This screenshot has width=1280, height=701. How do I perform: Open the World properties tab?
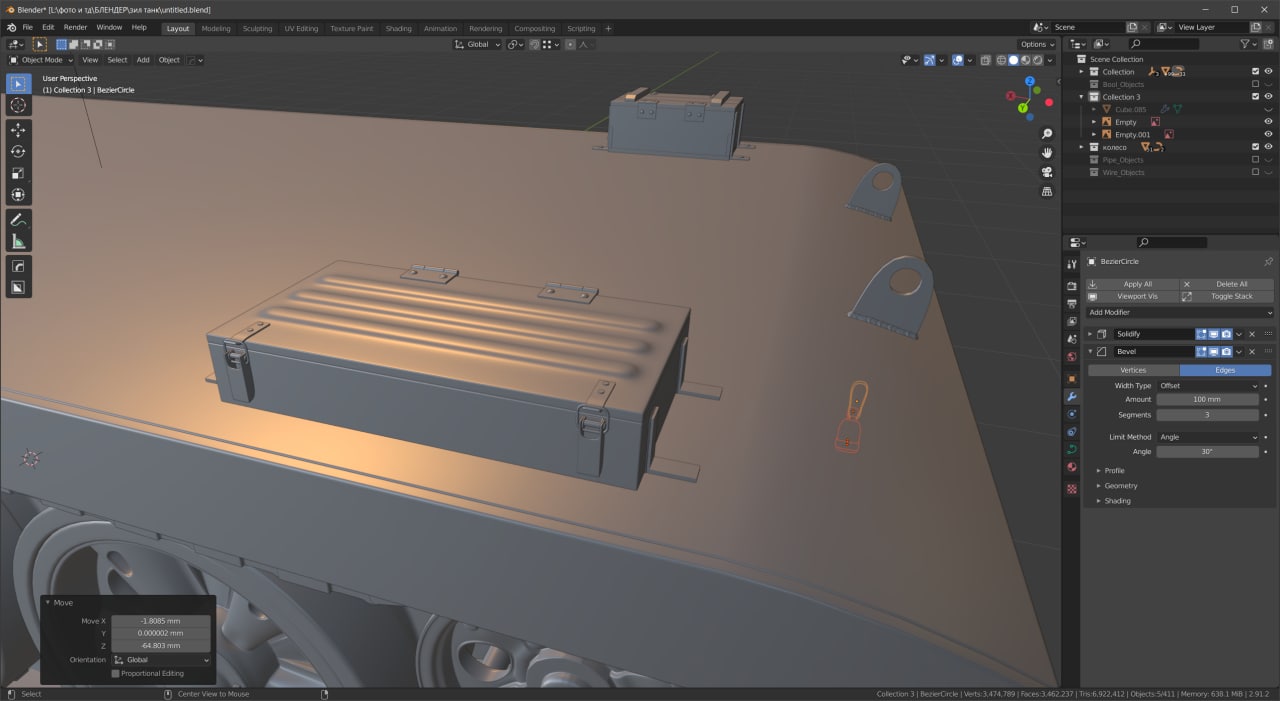[1072, 357]
